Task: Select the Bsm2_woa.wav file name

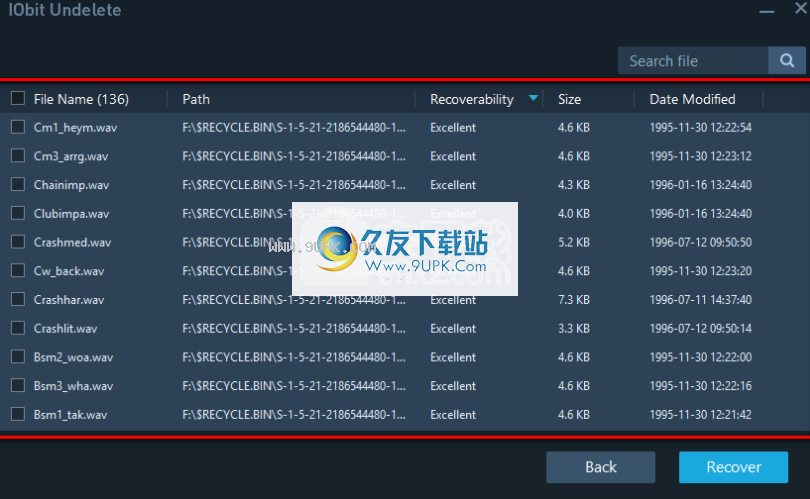Action: tap(73, 357)
